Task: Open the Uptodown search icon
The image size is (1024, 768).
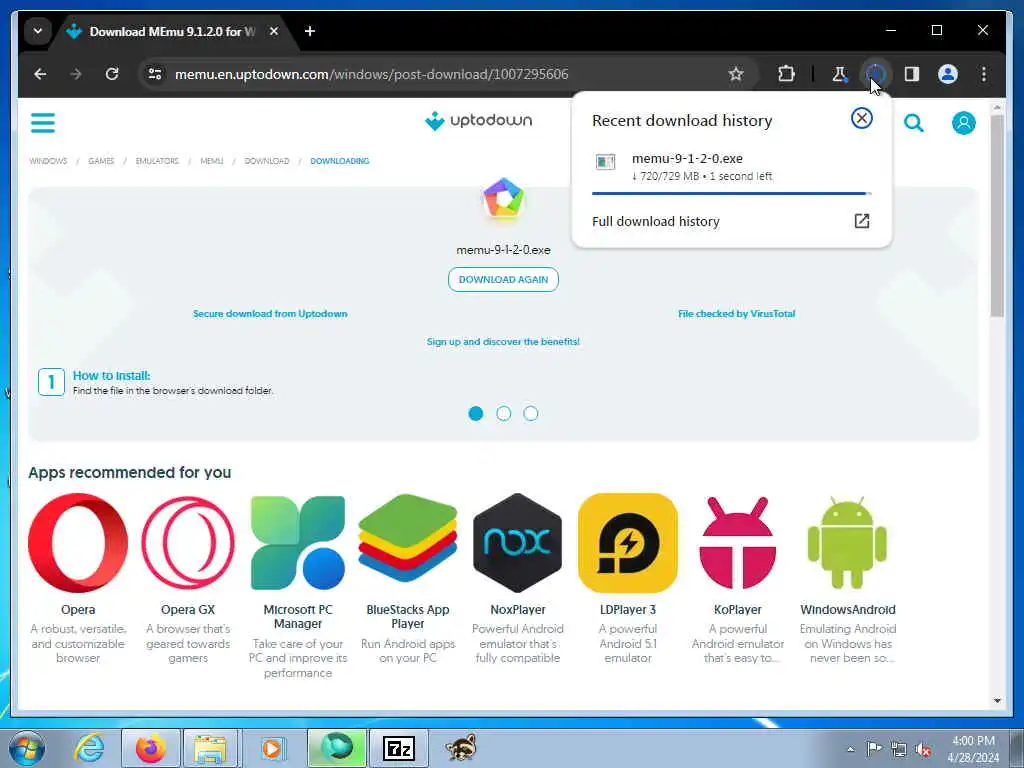Action: pos(914,123)
